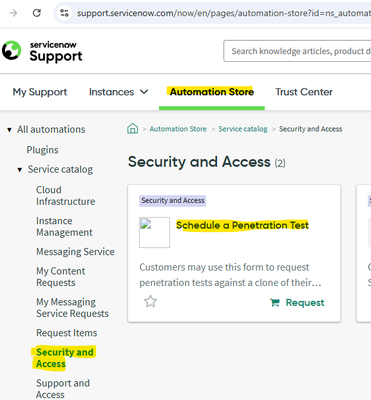Open My Content Requests category

tap(61, 277)
